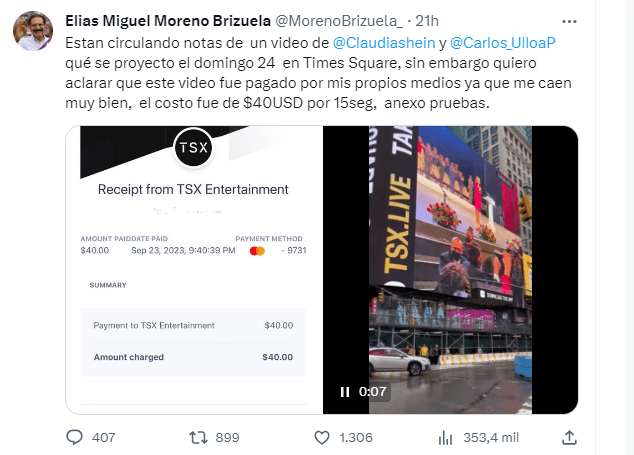Viewport: 634px width, 455px height.
Task: Pause the Times Square video
Action: coord(345,392)
